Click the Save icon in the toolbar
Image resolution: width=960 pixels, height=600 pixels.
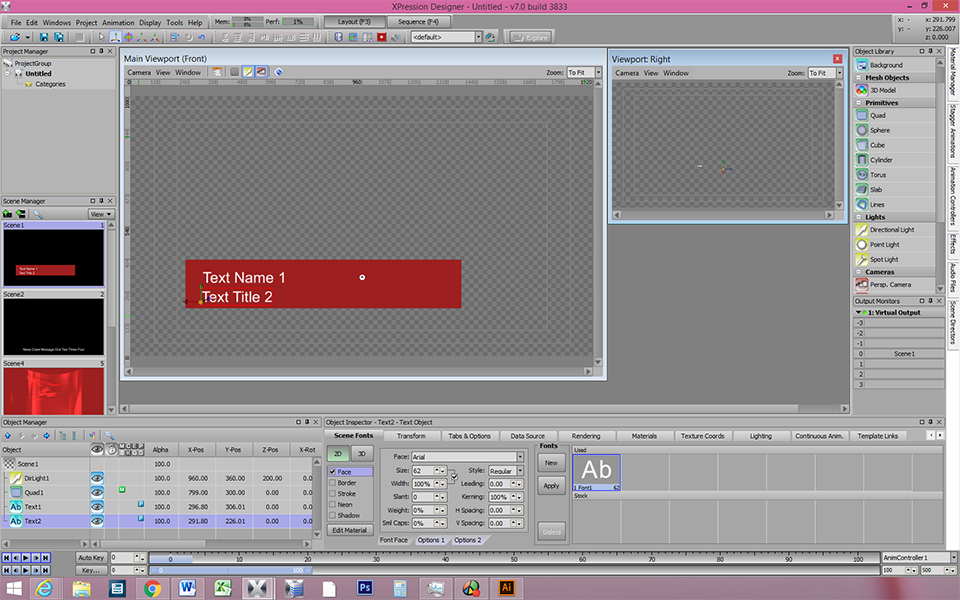pos(43,37)
